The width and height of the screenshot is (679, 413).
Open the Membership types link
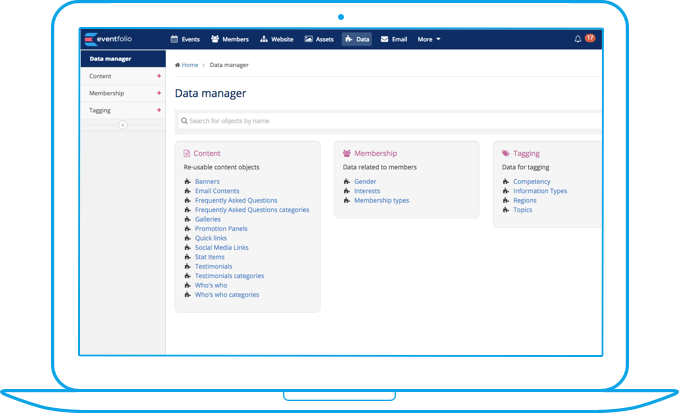coord(382,200)
